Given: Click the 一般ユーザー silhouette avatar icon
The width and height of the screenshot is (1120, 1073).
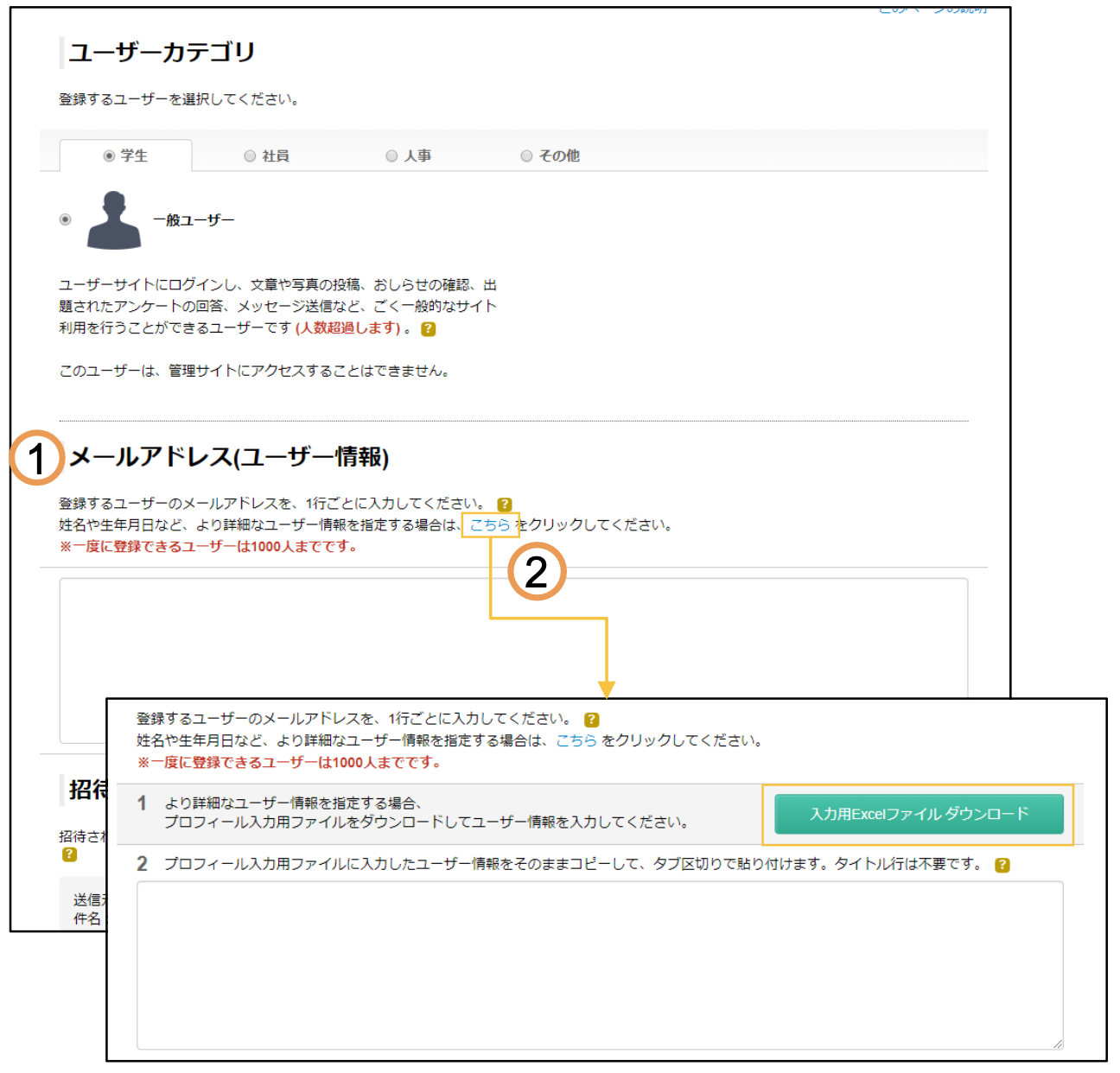Looking at the screenshot, I should coord(114,221).
